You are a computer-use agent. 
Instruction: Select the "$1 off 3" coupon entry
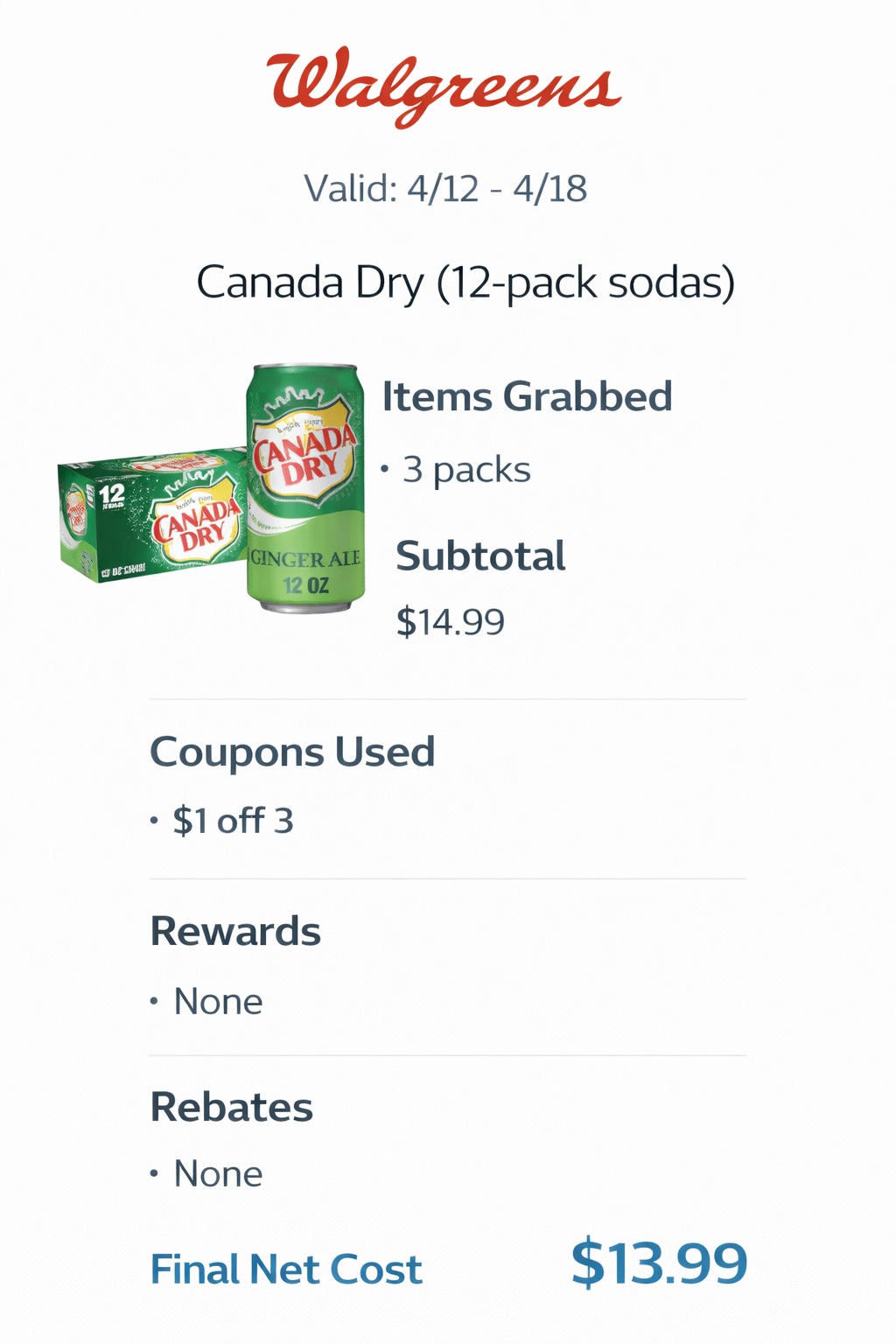(x=233, y=821)
